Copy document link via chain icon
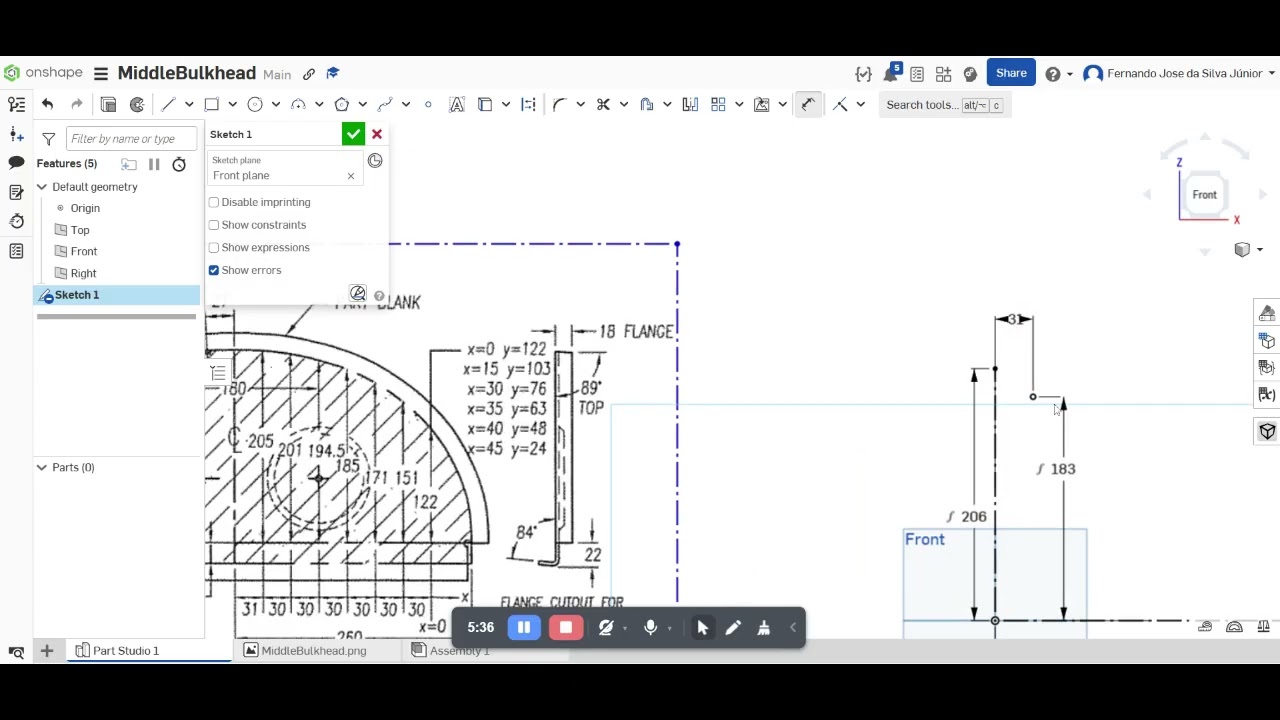This screenshot has width=1280, height=720. tap(309, 74)
